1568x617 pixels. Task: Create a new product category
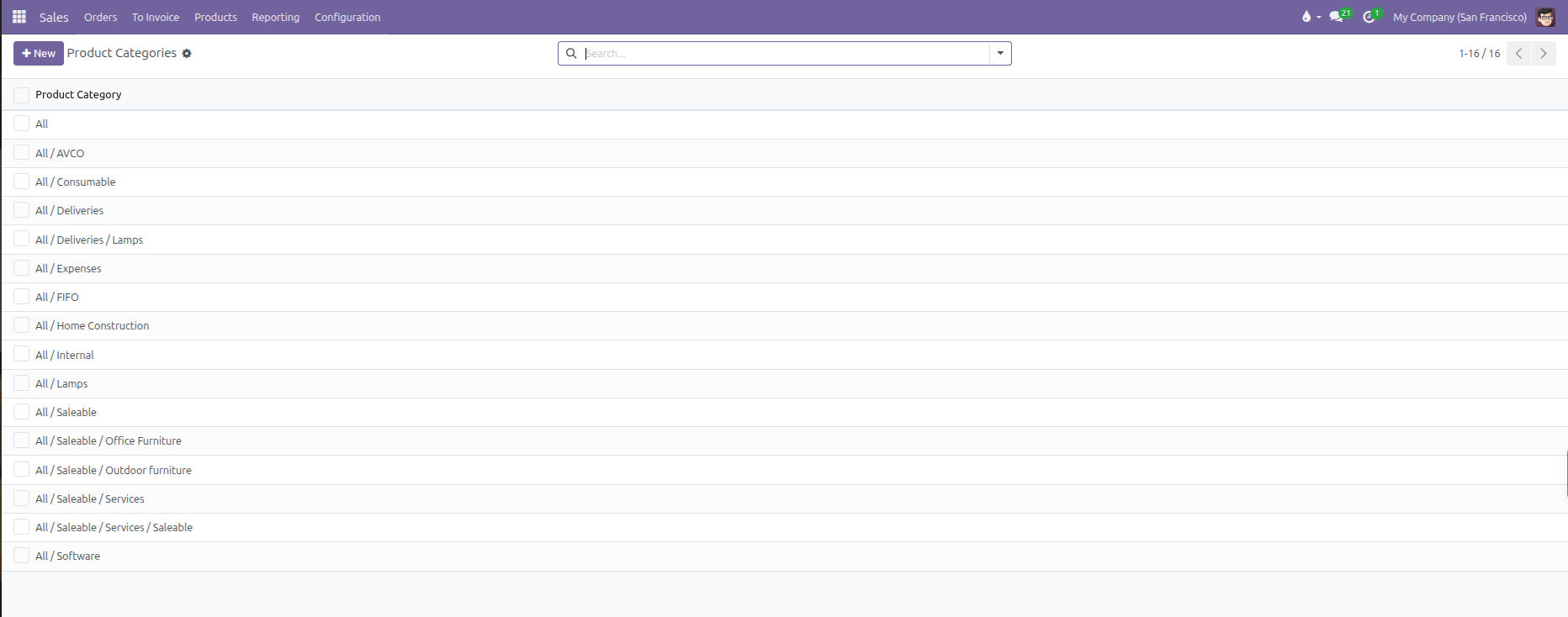(x=39, y=53)
